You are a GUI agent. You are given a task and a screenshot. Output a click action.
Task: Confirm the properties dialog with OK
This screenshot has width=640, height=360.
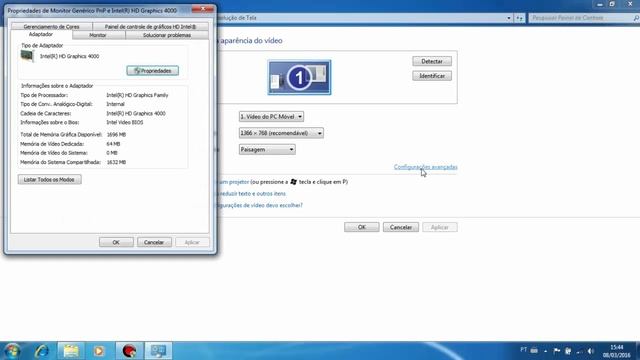[116, 242]
